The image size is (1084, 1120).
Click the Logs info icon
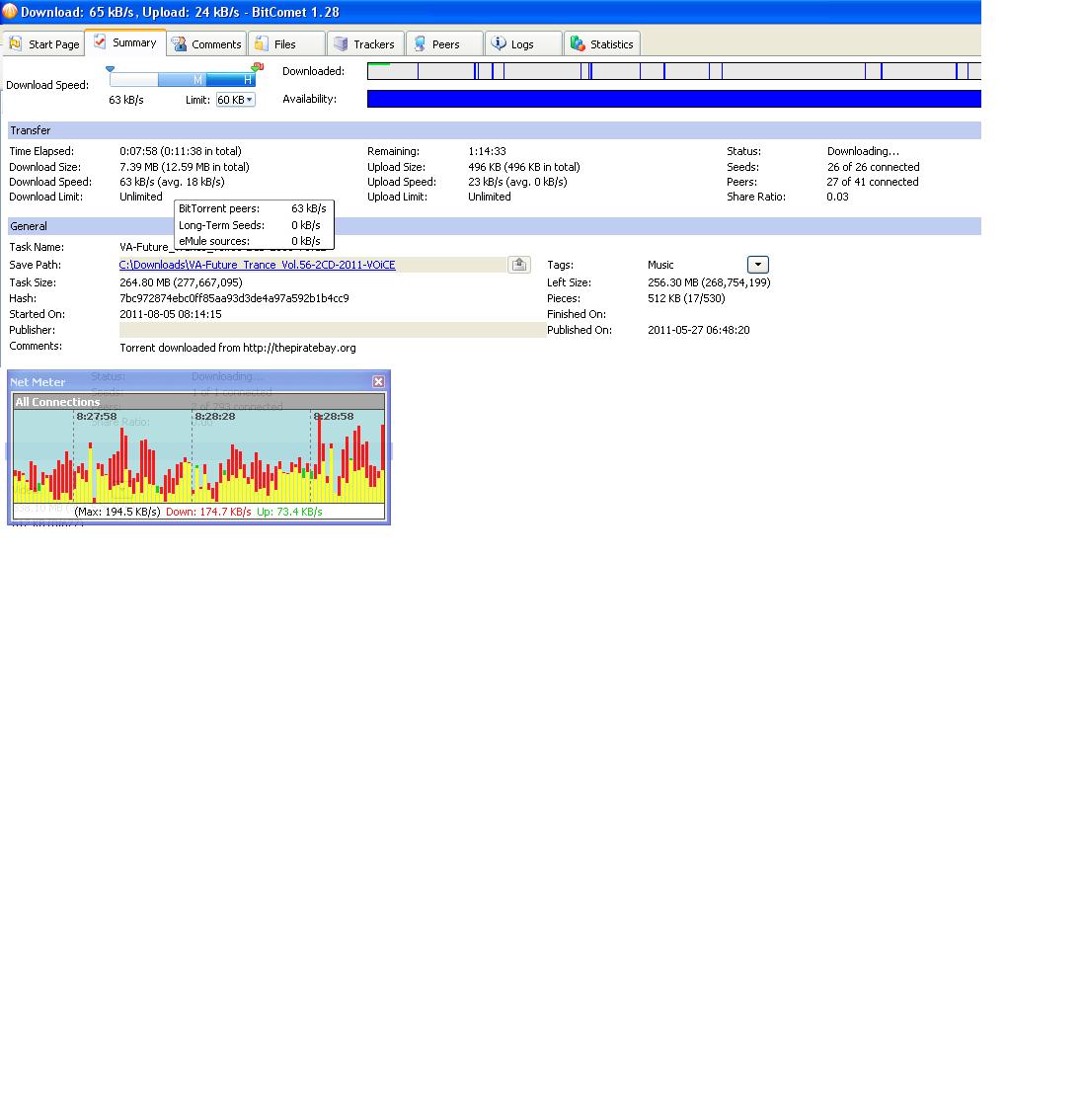(499, 43)
